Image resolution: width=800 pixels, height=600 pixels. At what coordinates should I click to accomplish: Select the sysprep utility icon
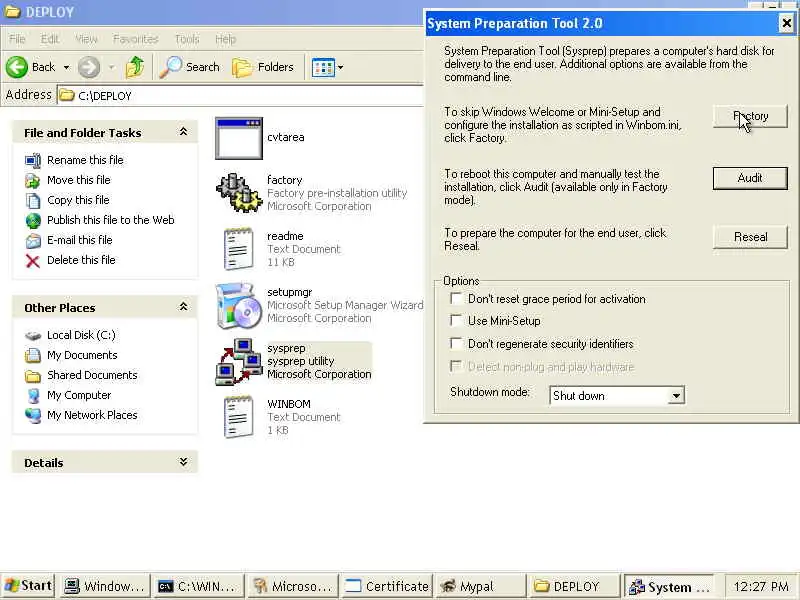pos(239,361)
